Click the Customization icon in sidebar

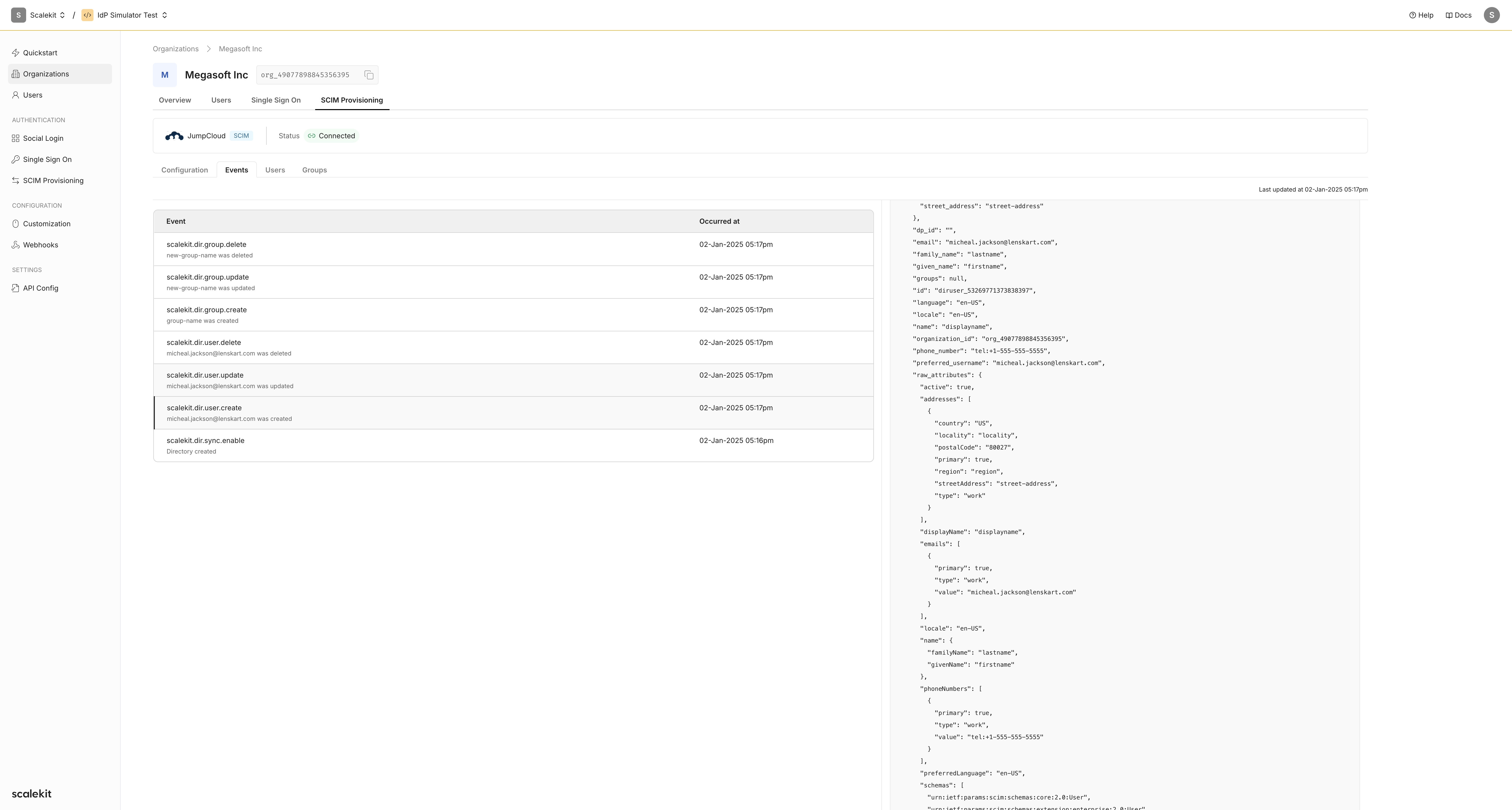coord(16,224)
